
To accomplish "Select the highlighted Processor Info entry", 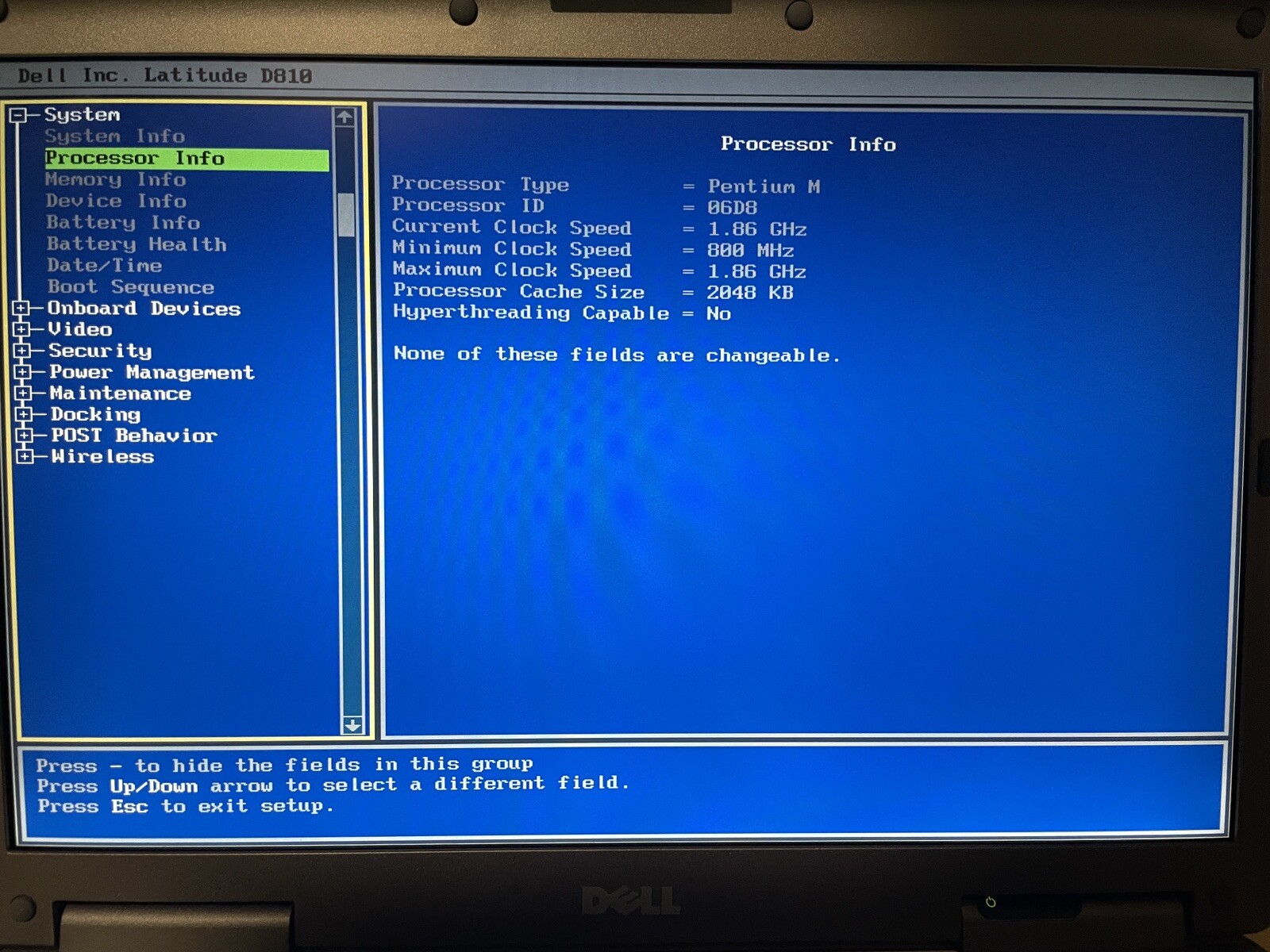I will (x=187, y=159).
